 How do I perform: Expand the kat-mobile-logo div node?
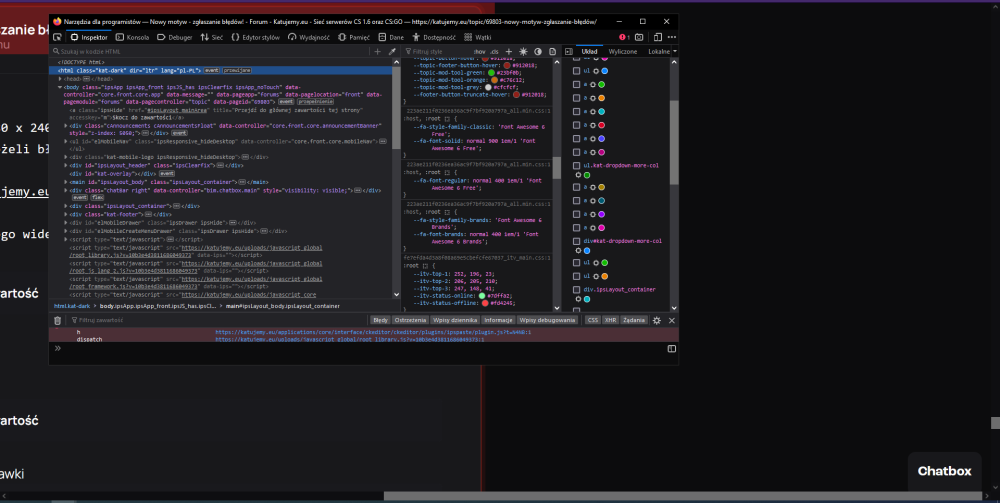click(66, 157)
